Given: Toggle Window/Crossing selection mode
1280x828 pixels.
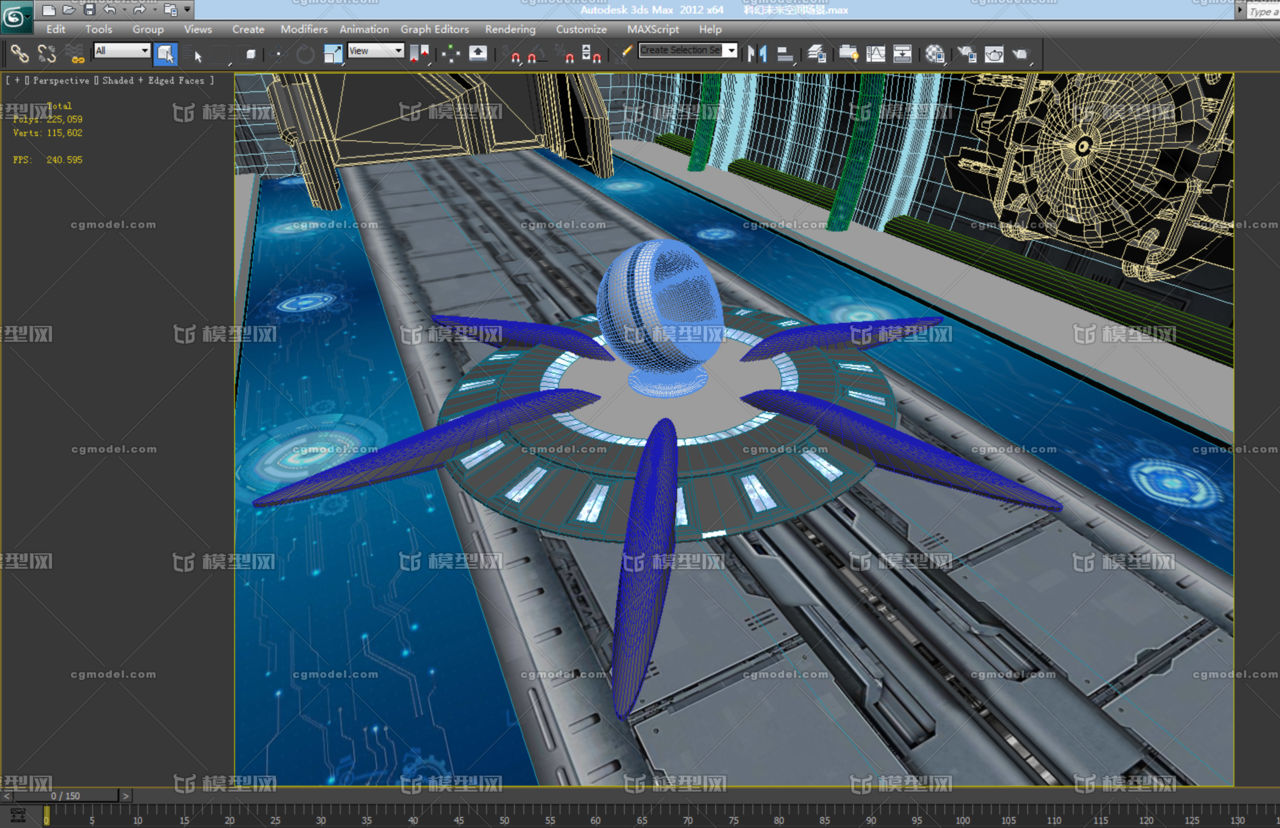Looking at the screenshot, I should click(250, 54).
